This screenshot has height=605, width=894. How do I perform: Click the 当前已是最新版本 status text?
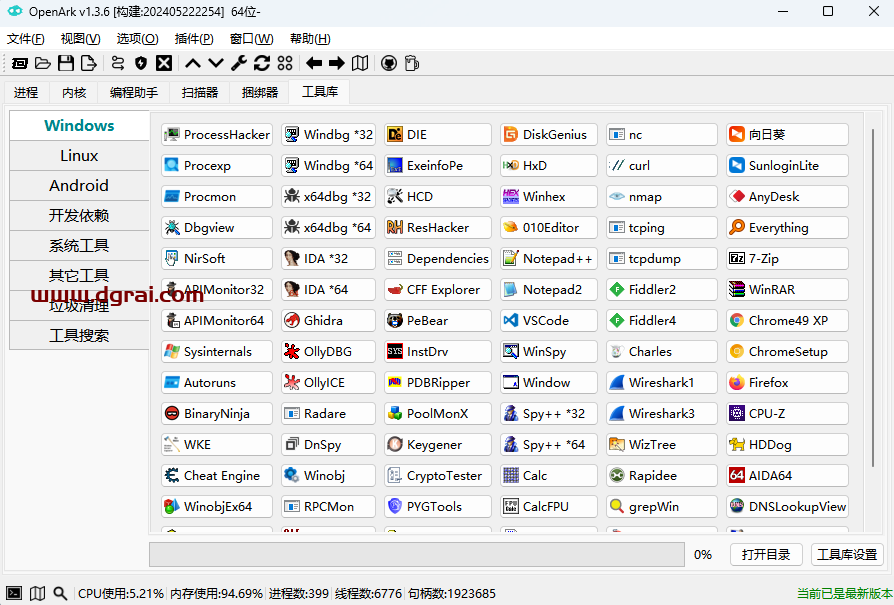coord(844,594)
